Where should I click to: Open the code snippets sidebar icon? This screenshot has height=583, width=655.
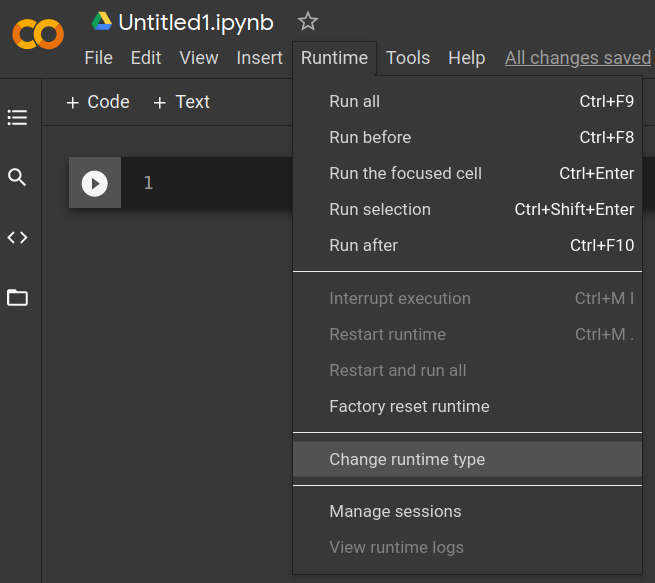pyautogui.click(x=17, y=238)
